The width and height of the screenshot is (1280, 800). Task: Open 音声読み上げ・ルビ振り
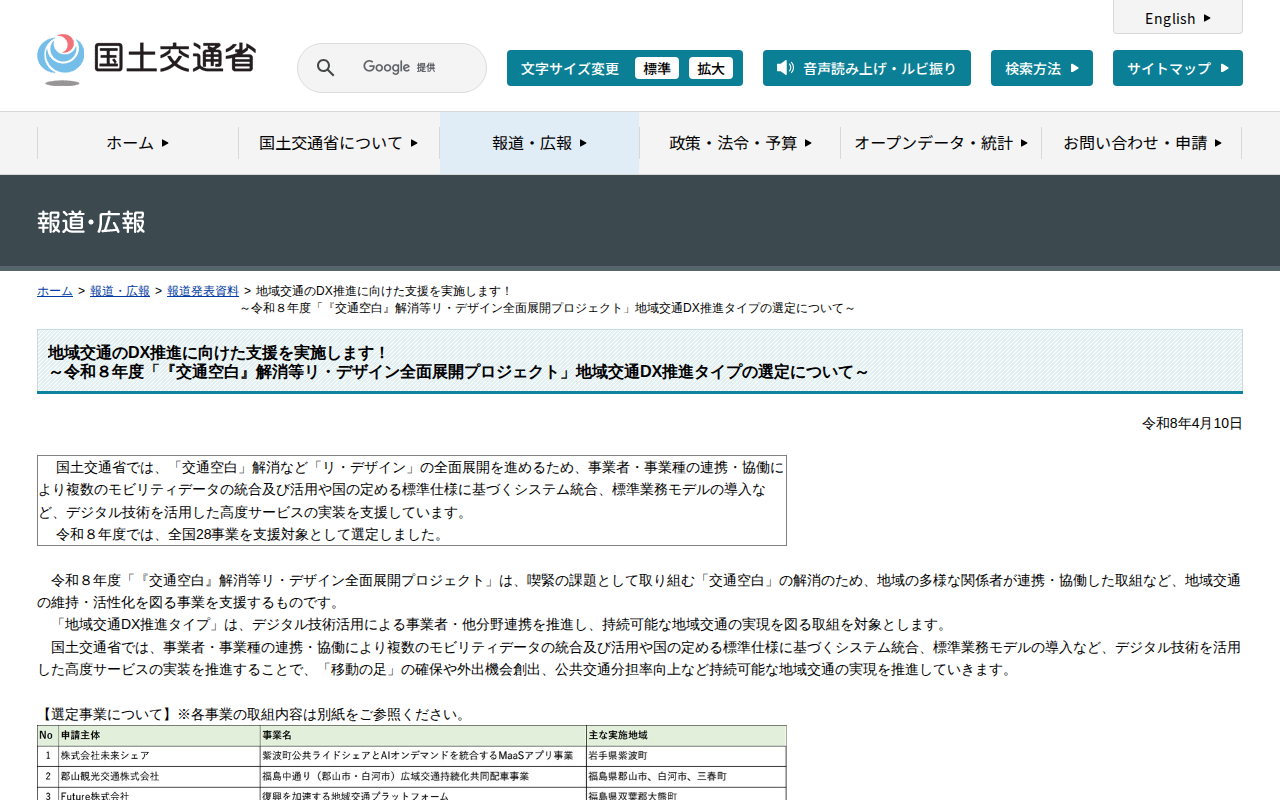[867, 68]
